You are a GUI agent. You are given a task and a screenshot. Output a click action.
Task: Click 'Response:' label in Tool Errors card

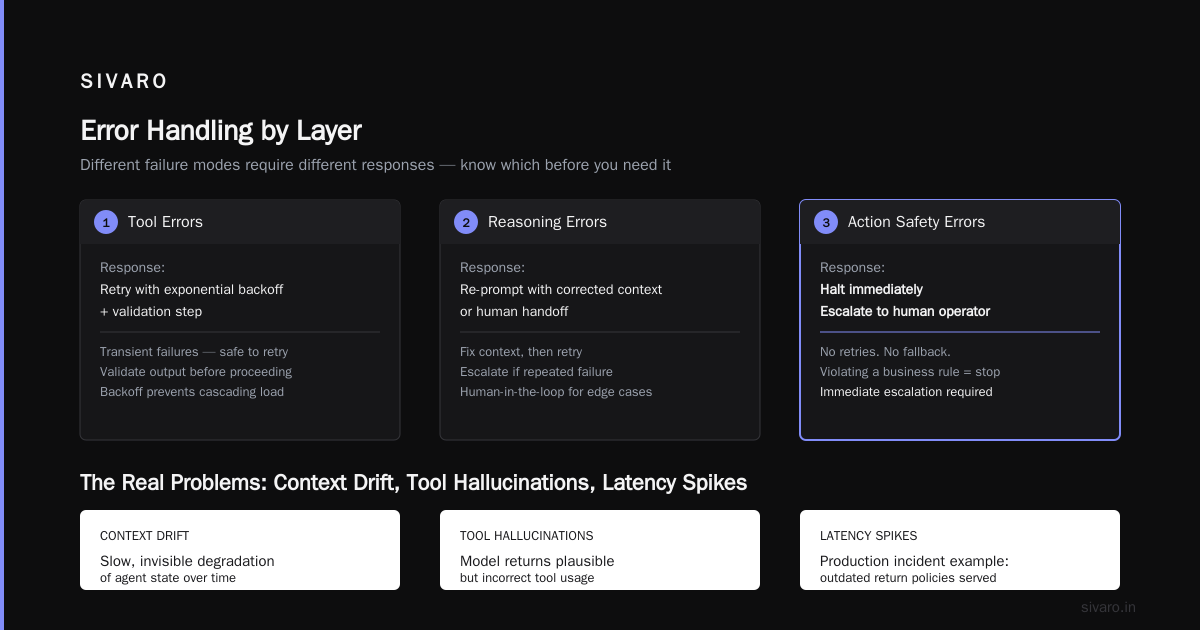(132, 268)
